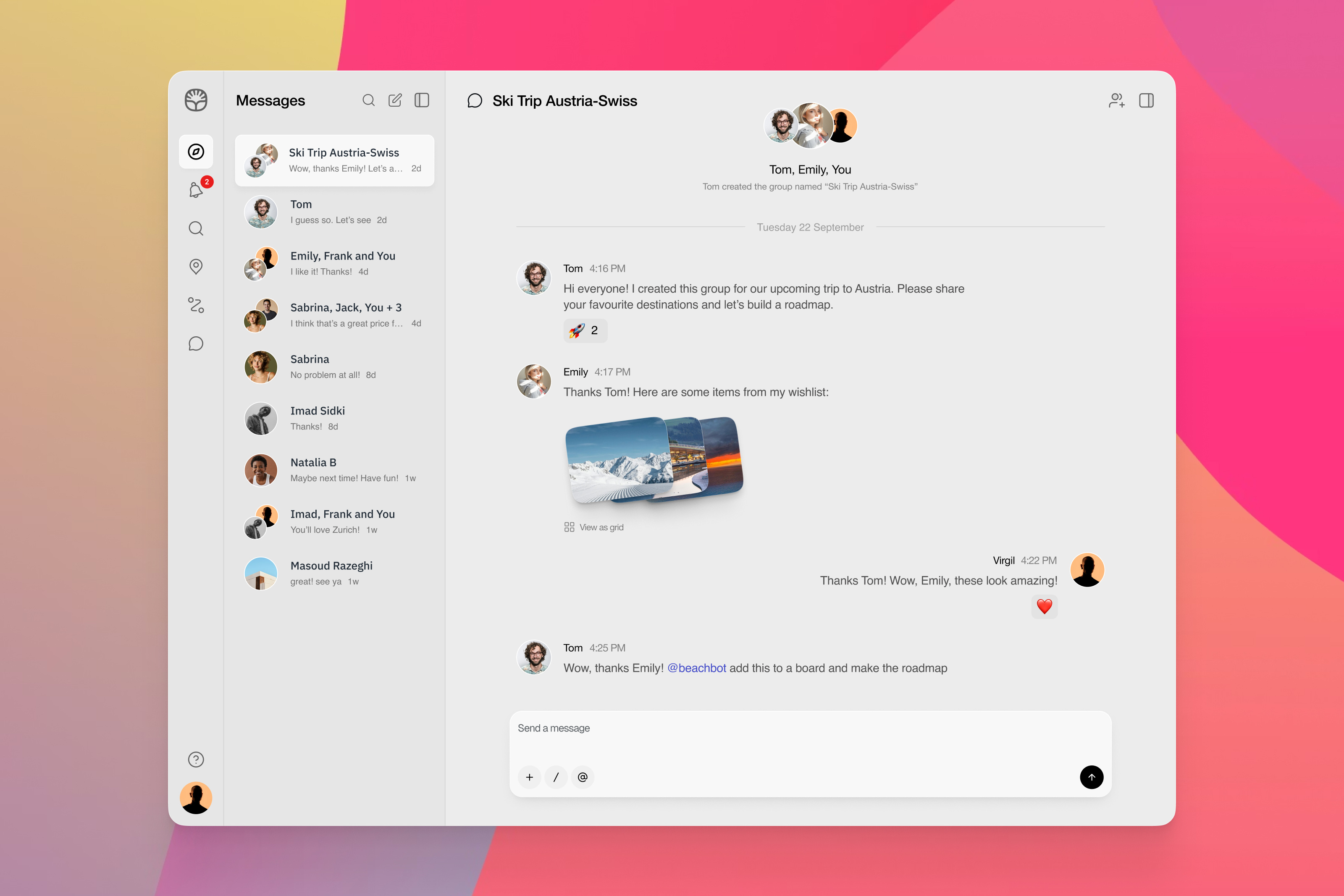This screenshot has width=1344, height=896.
Task: Click the app logo at sidebar top
Action: (x=196, y=101)
